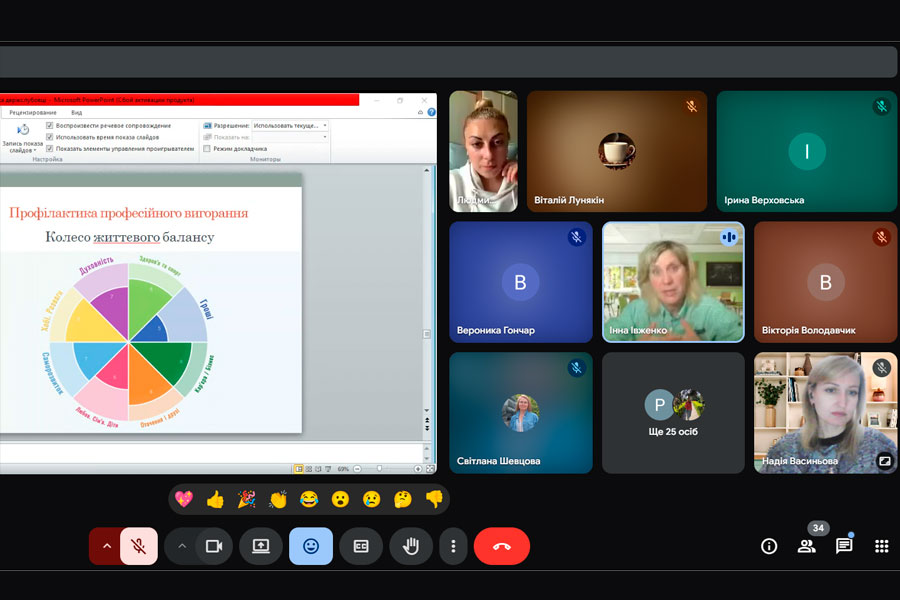Start slide show from status bar icon

tap(328, 469)
